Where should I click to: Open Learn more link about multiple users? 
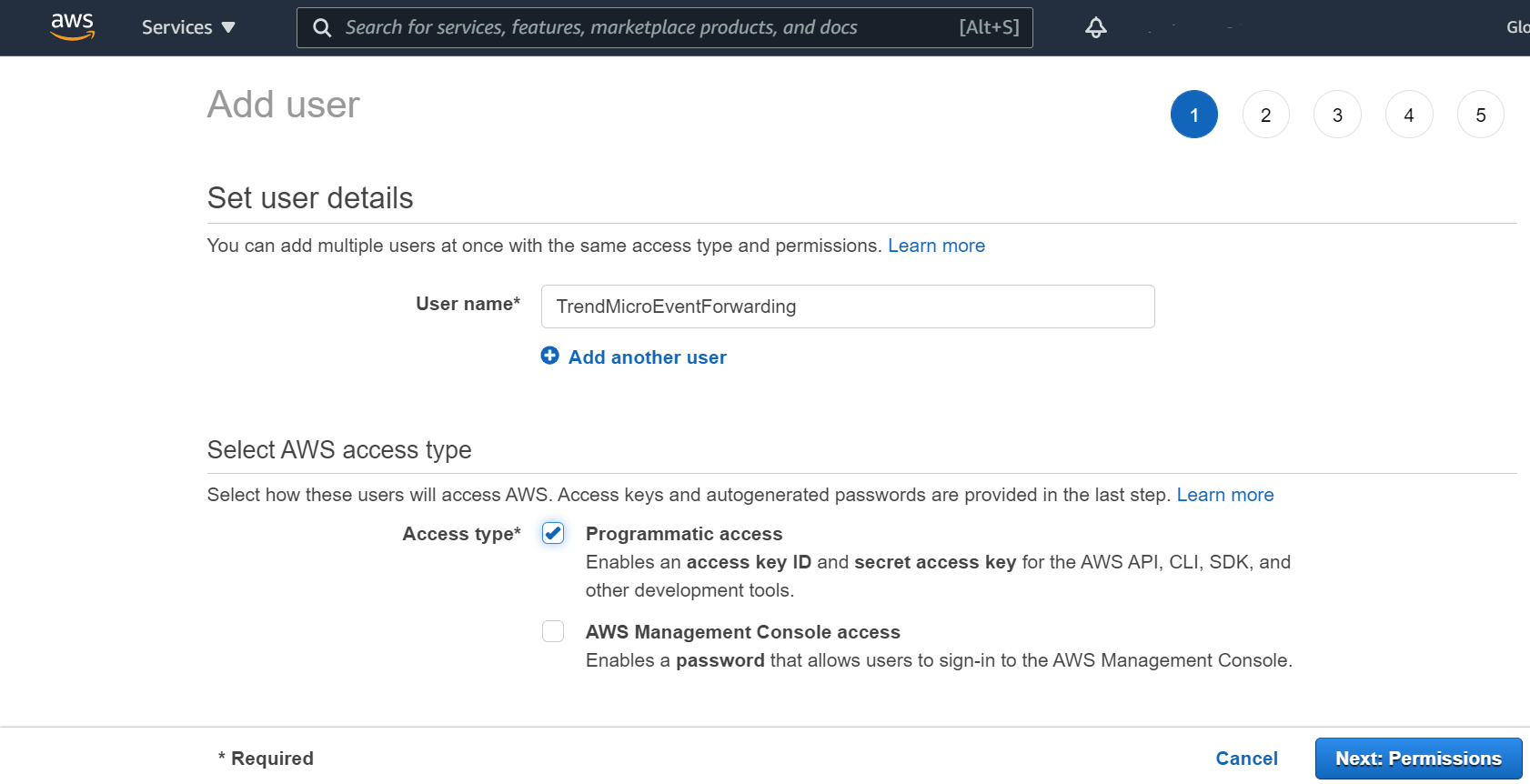(936, 246)
